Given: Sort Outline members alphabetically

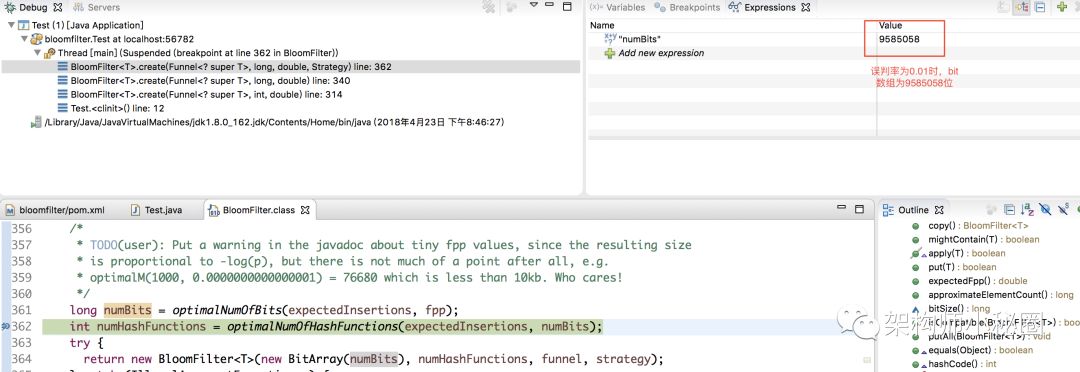Looking at the screenshot, I should pyautogui.click(x=1027, y=210).
